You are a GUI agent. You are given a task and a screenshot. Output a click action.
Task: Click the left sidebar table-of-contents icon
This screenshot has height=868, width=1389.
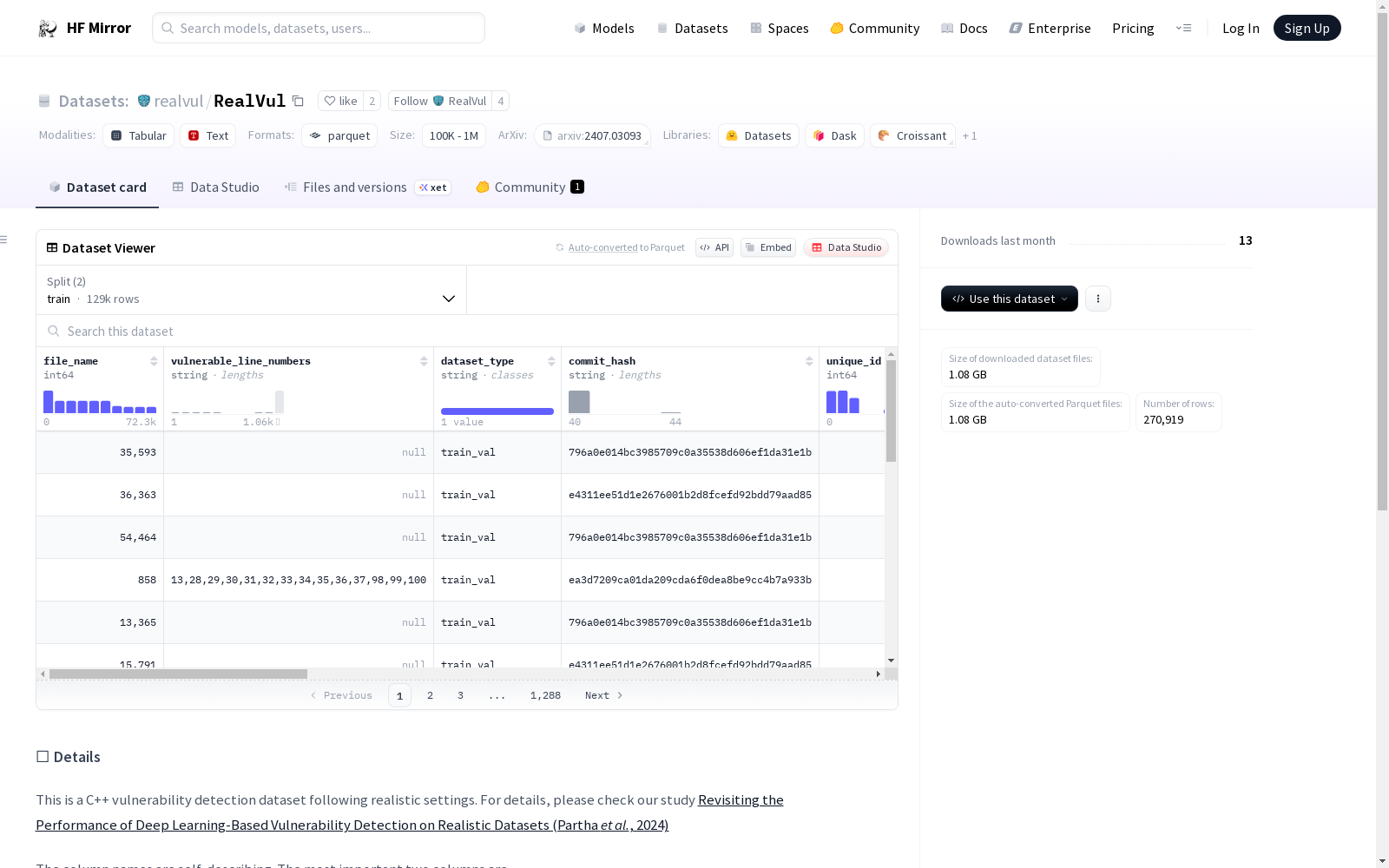tap(4, 240)
